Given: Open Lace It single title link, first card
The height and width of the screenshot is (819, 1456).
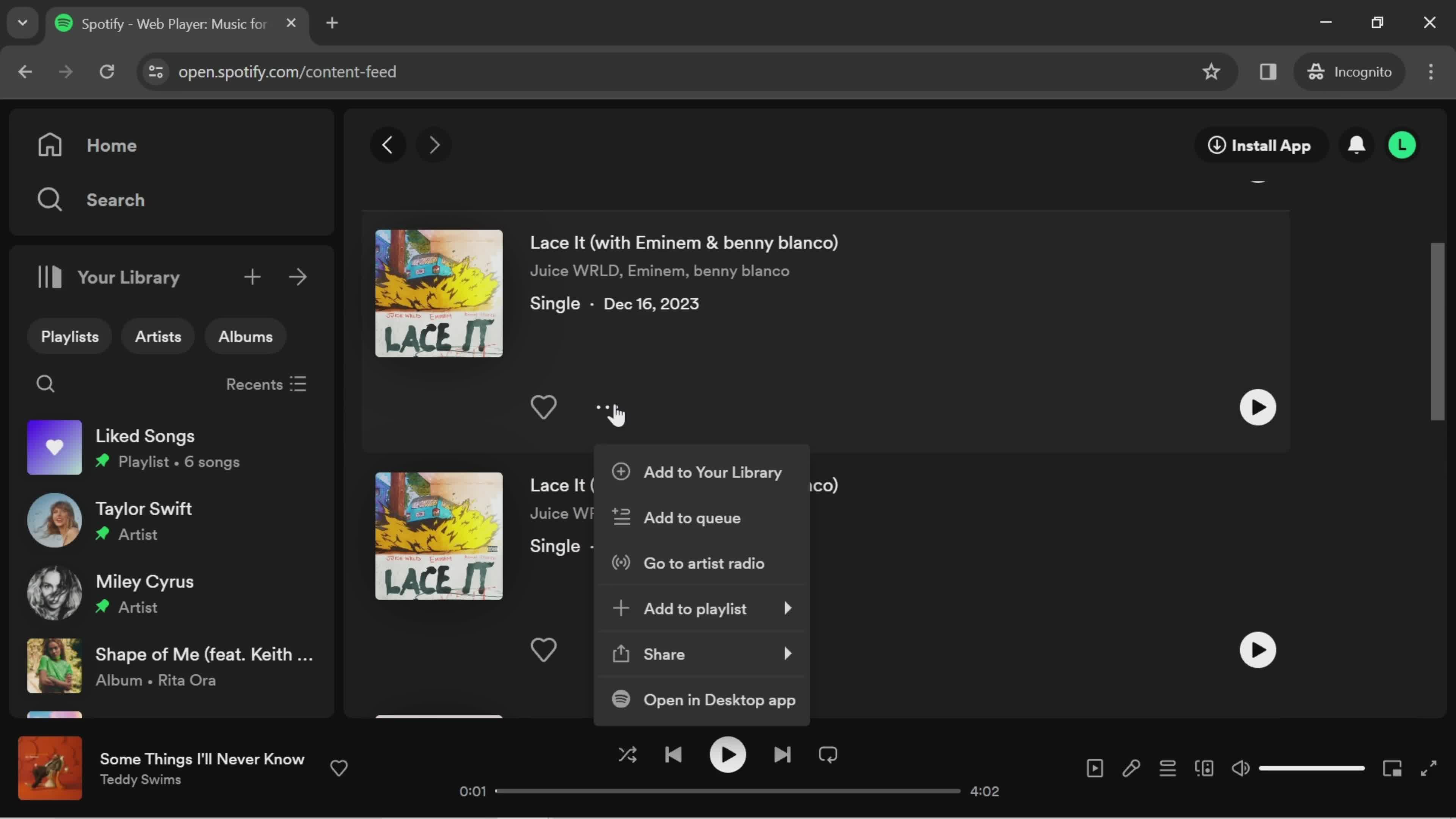Looking at the screenshot, I should (x=684, y=243).
